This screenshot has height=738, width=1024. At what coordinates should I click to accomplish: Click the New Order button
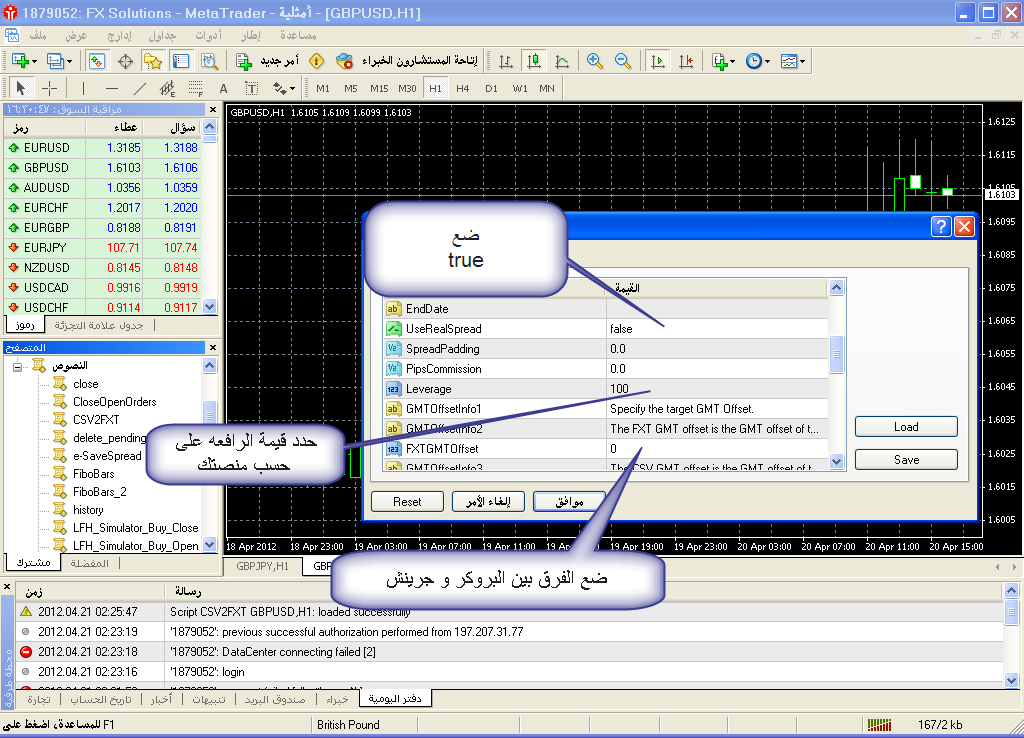[267, 61]
